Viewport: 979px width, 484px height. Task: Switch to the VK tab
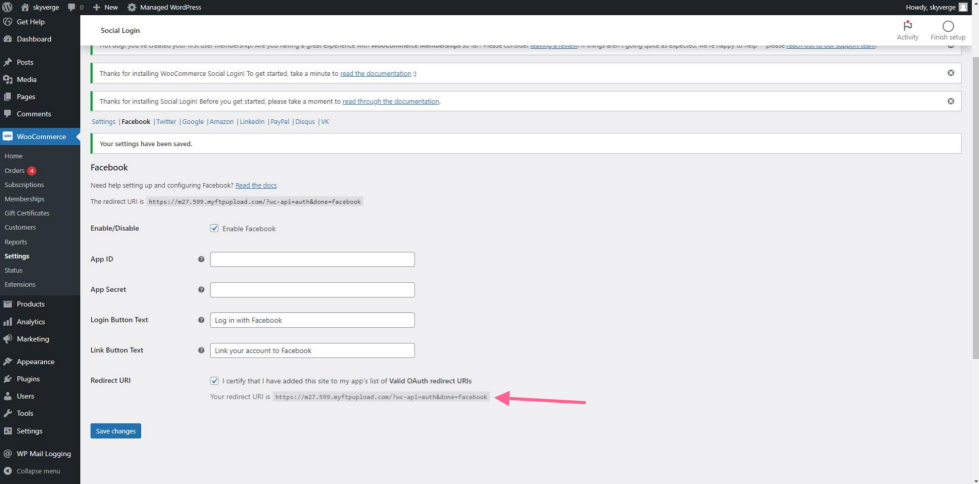325,122
